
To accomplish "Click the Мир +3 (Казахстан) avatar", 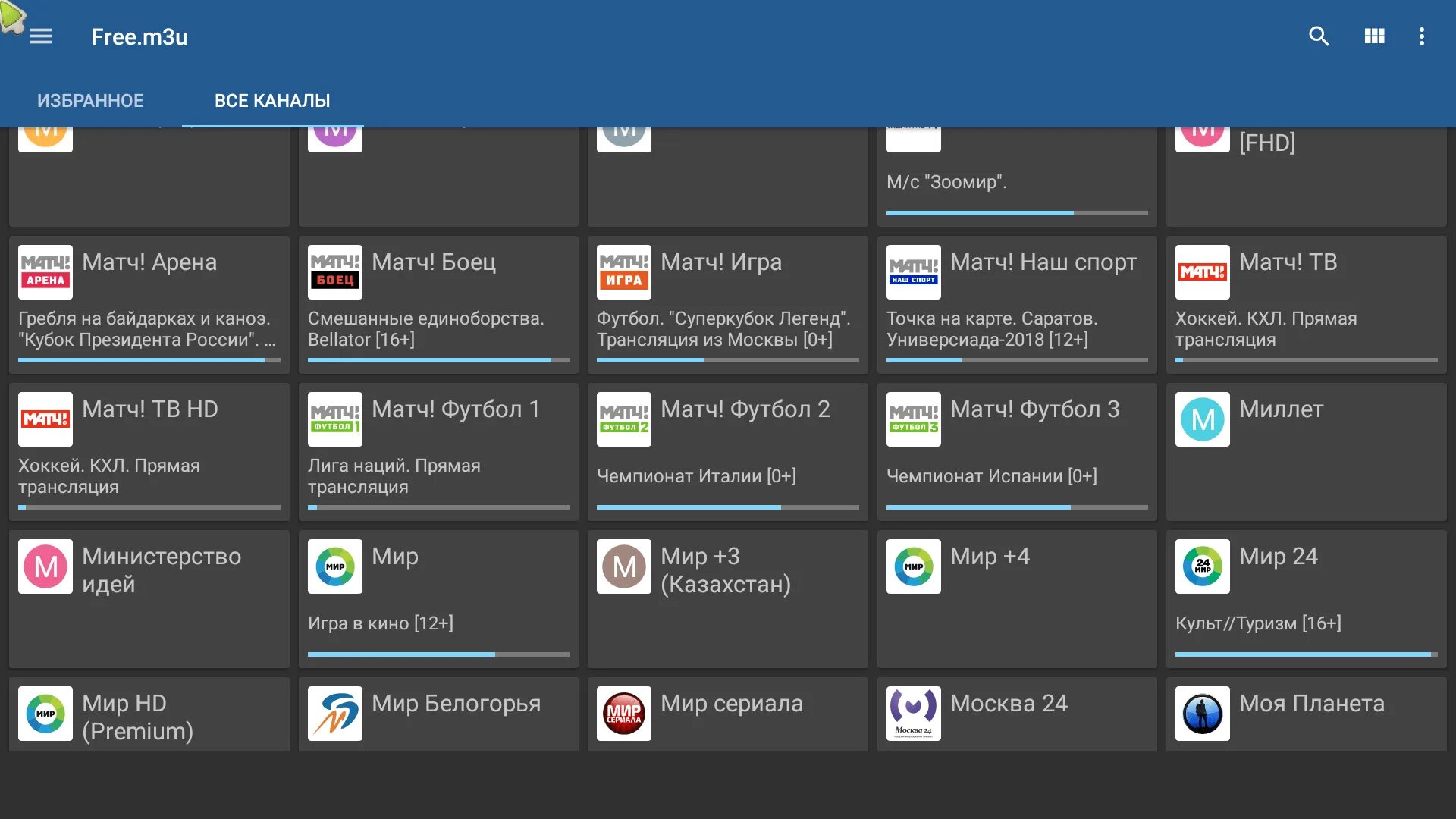I will pos(624,566).
